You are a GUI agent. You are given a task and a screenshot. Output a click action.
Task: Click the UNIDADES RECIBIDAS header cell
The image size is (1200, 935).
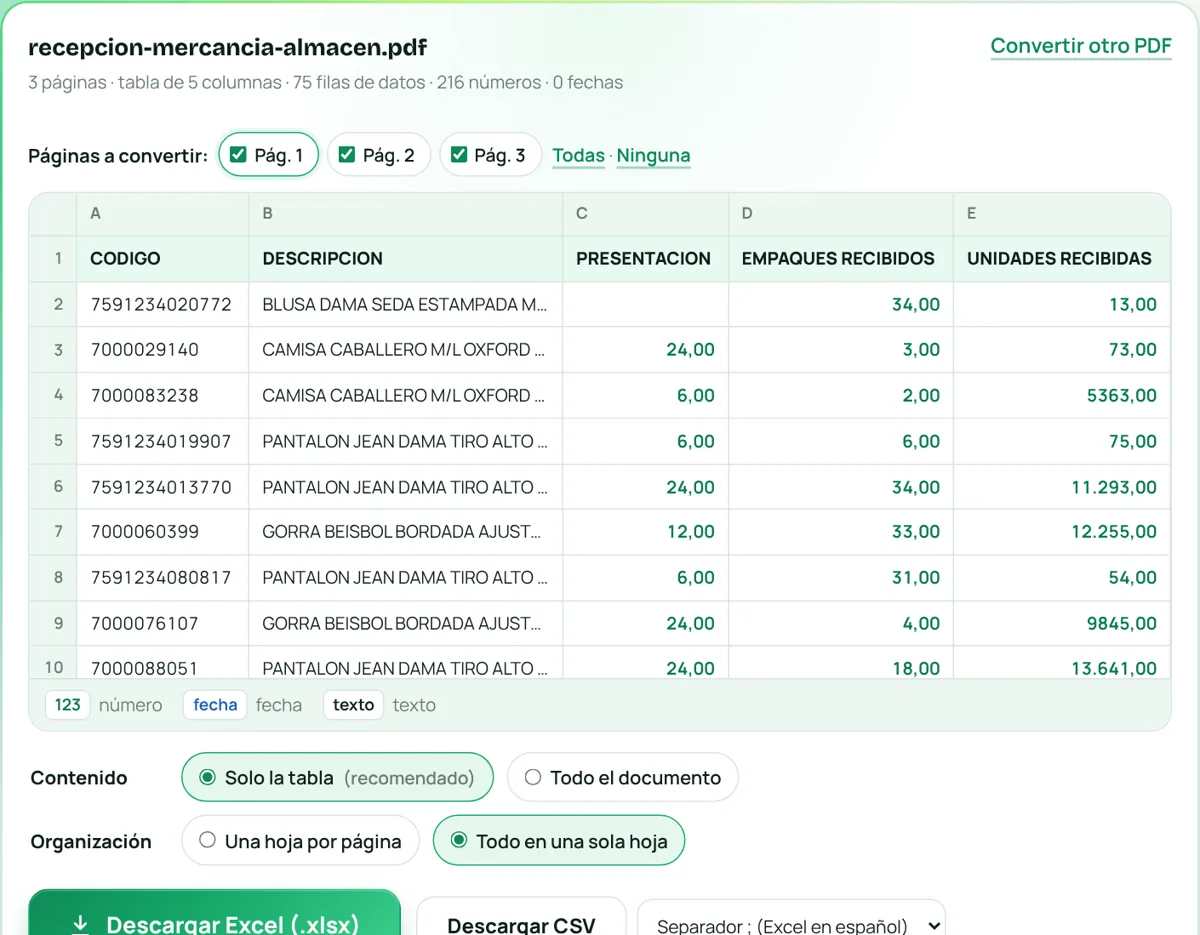point(1062,258)
